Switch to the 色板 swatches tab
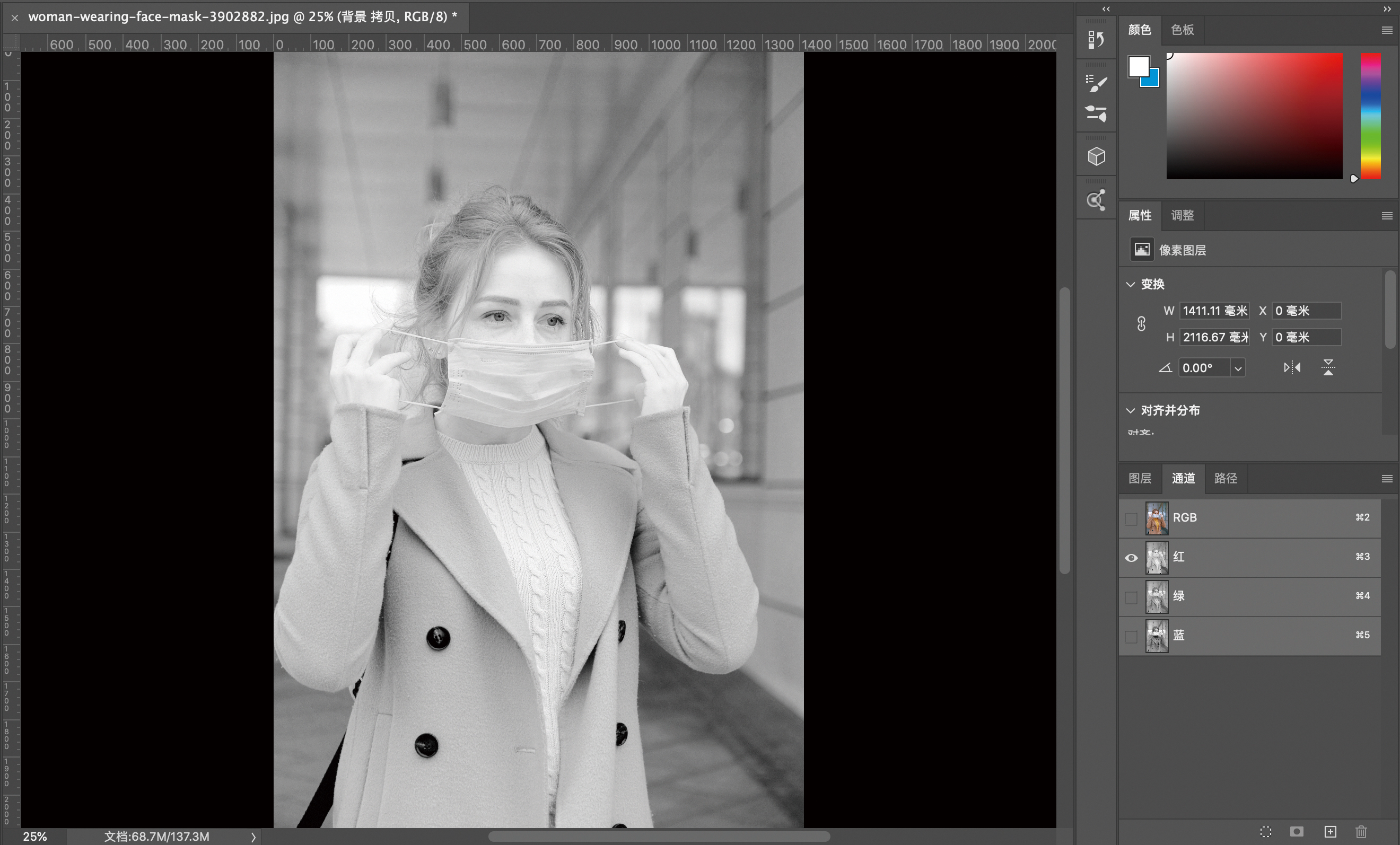 1183,30
